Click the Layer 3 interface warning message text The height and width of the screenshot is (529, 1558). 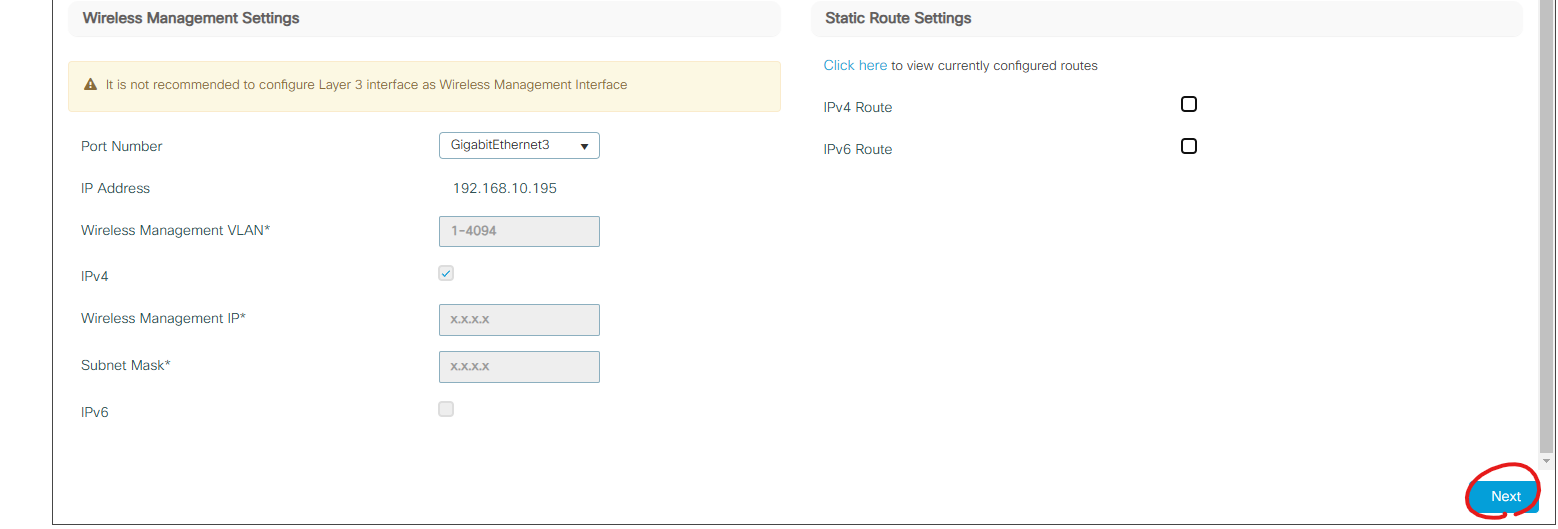point(367,85)
